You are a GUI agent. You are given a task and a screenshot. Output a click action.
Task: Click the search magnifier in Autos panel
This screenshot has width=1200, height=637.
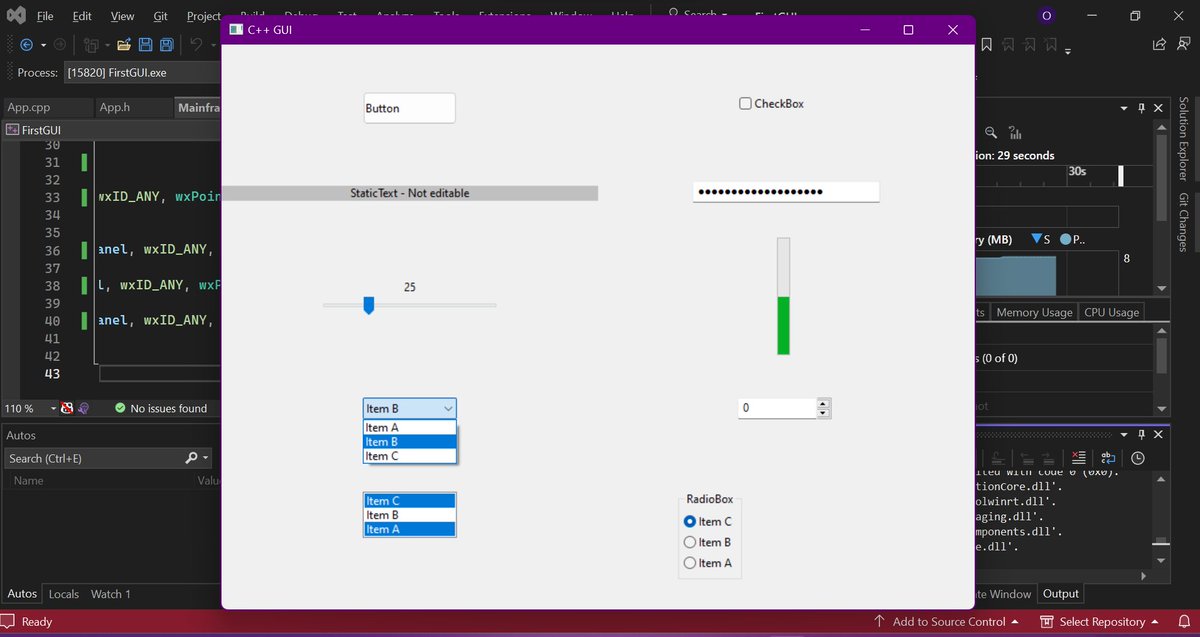[192, 458]
